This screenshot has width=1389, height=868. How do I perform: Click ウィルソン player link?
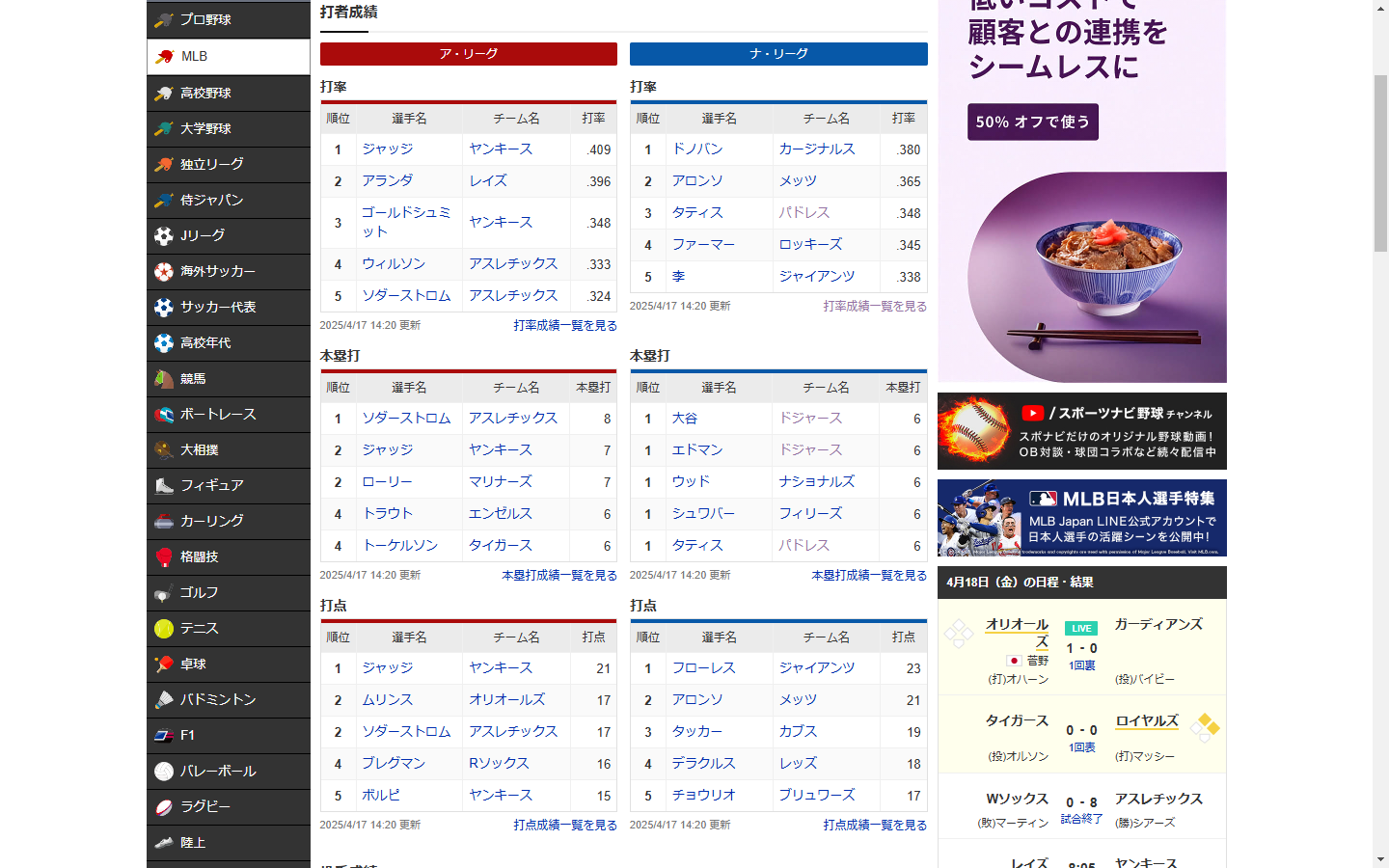(394, 263)
